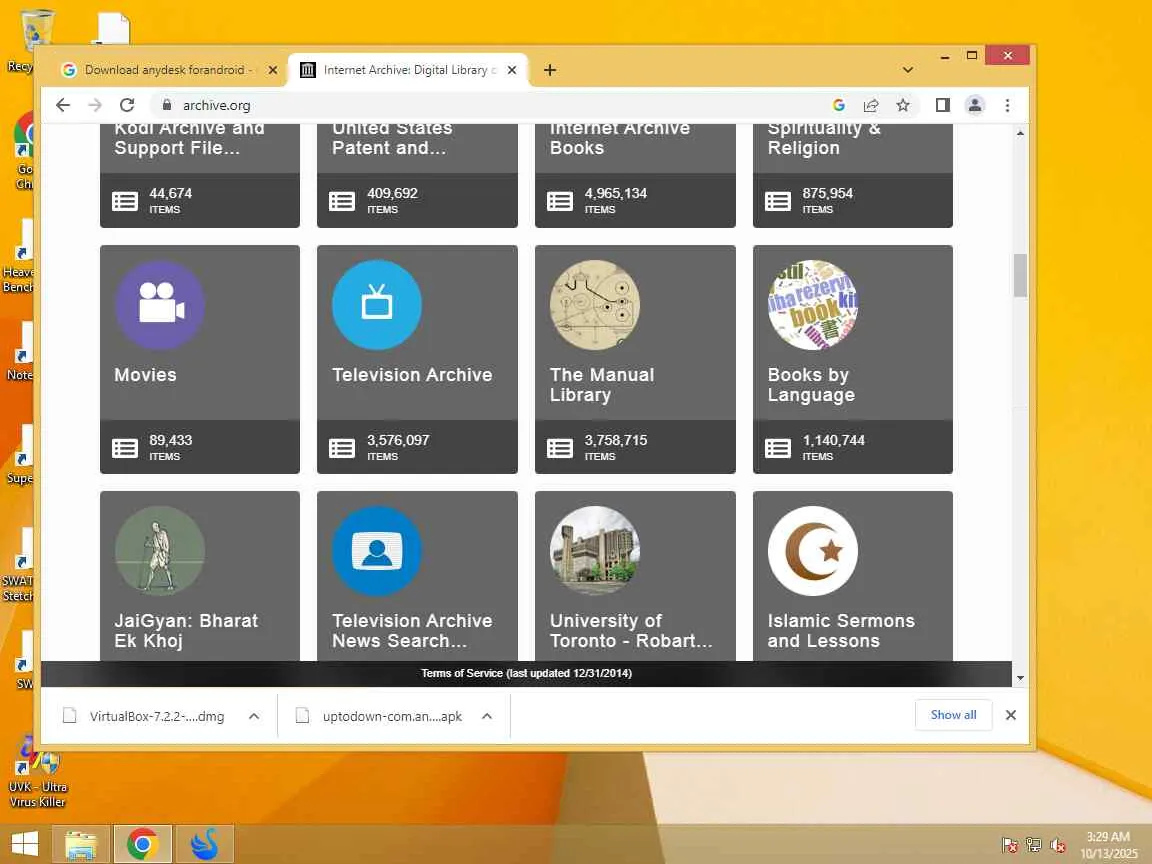
Task: Click the Google icon in address bar
Action: point(838,105)
